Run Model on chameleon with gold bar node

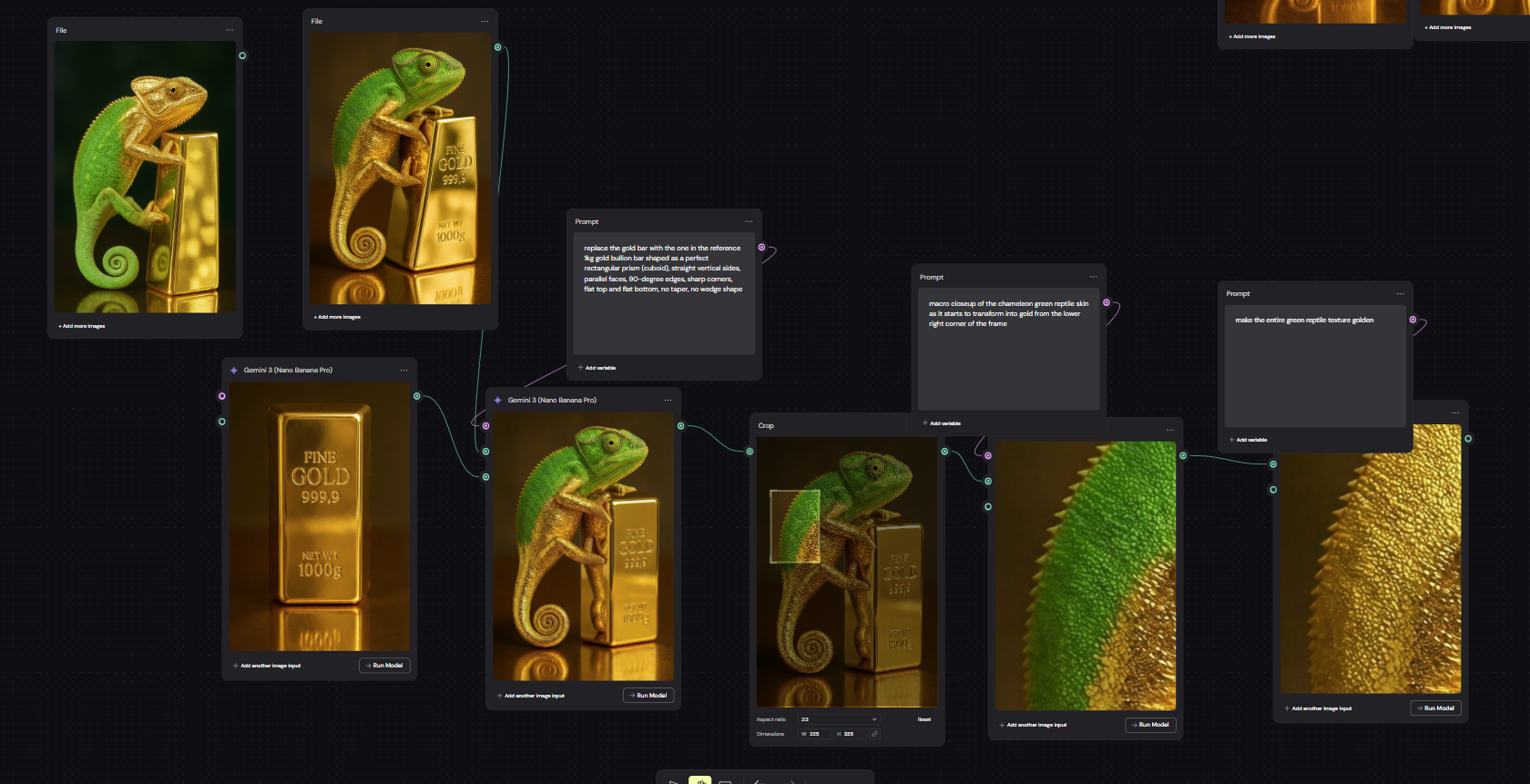[648, 696]
